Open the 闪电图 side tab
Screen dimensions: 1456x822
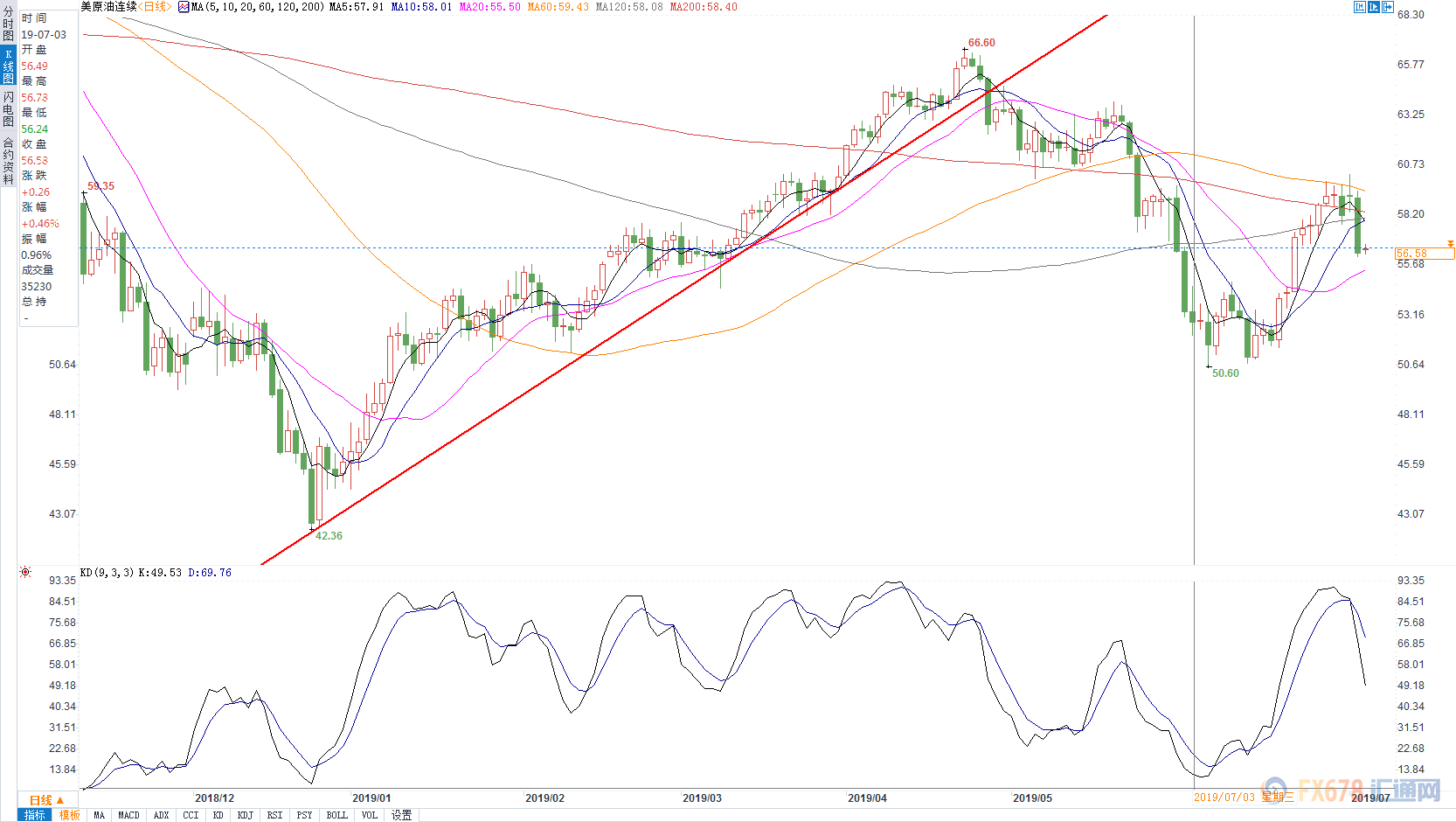[x=8, y=108]
